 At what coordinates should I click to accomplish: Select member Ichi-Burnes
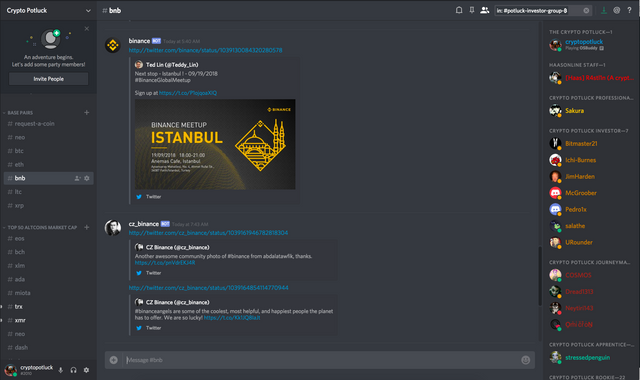pos(591,160)
